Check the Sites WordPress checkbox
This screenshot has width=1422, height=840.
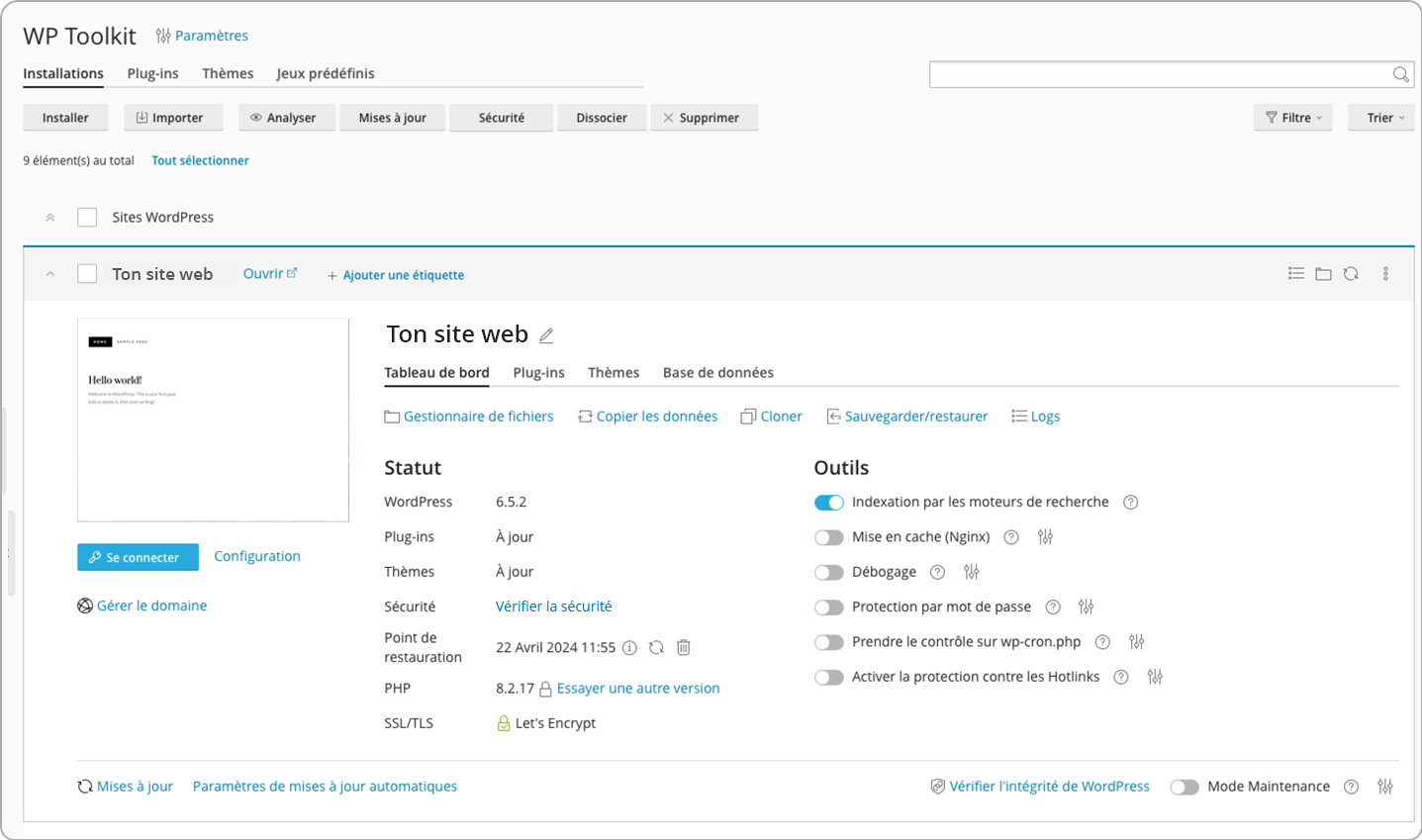tap(87, 218)
